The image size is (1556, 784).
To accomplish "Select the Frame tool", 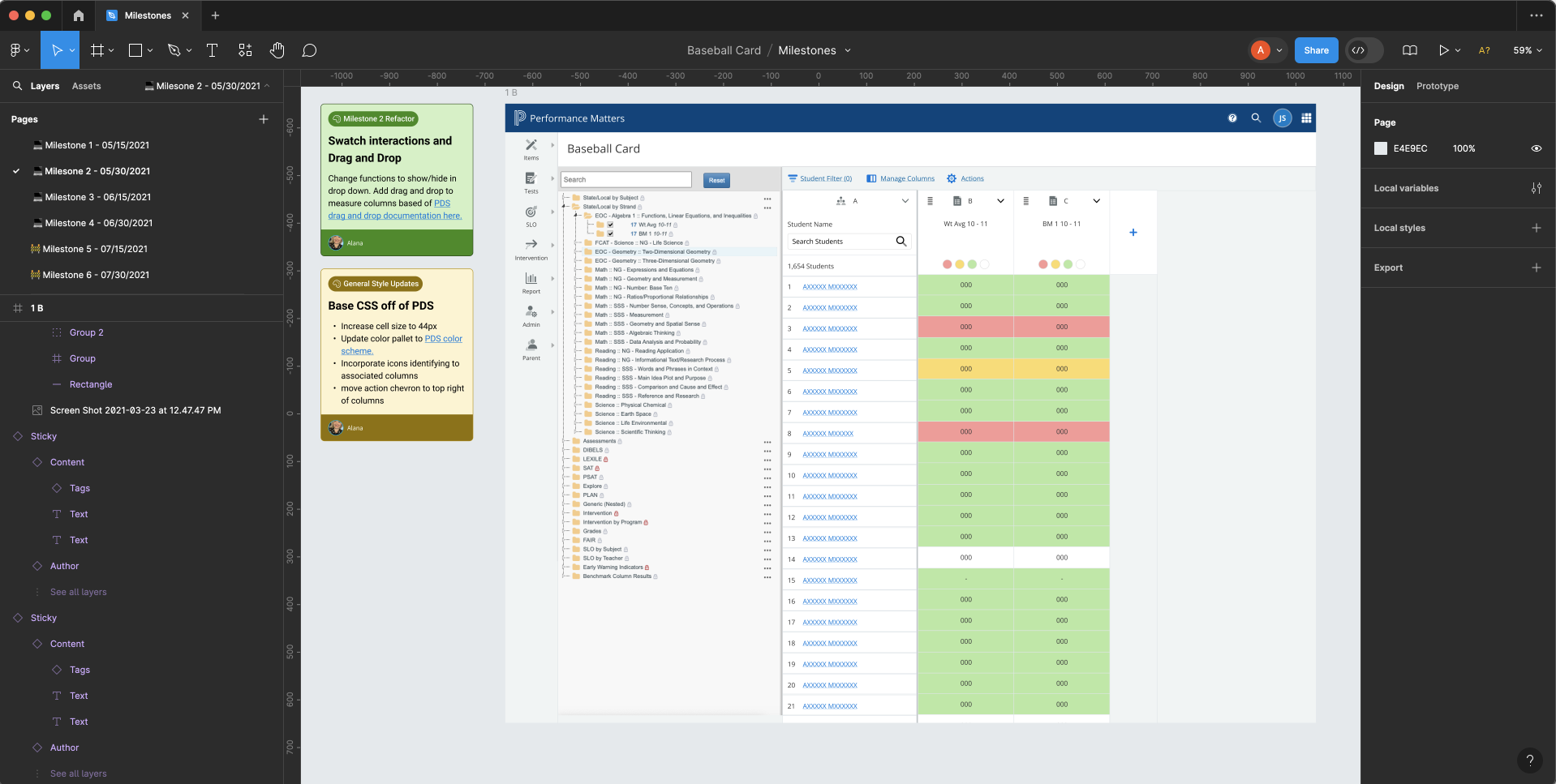I will tap(97, 50).
